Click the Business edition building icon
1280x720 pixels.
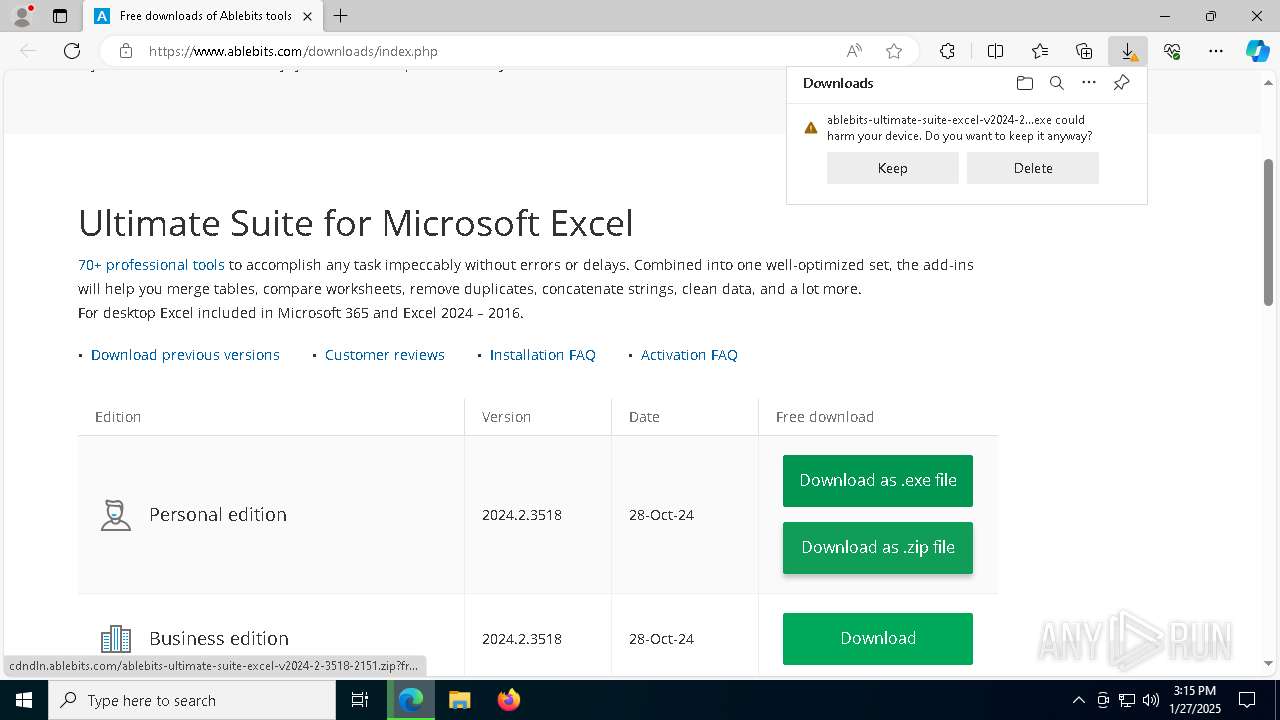[116, 639]
